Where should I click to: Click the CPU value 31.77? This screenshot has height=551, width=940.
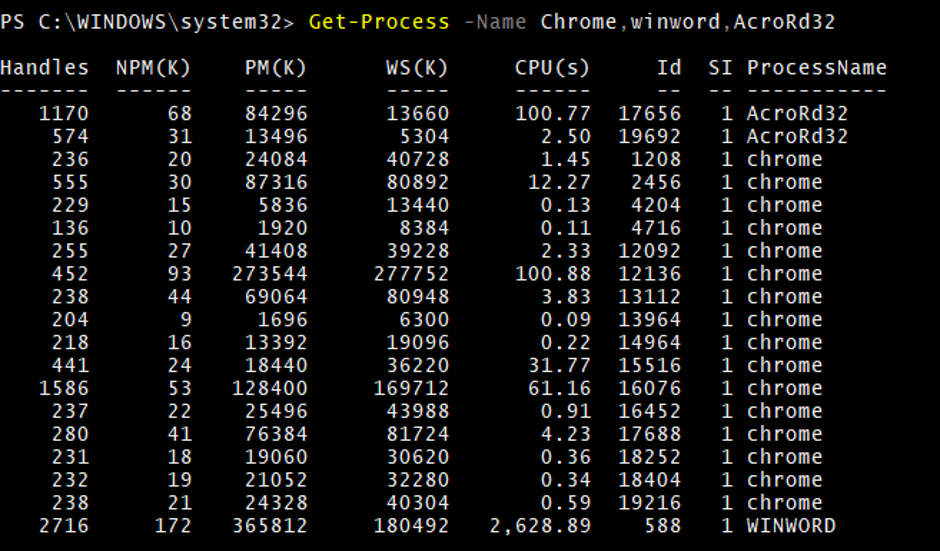coord(559,366)
